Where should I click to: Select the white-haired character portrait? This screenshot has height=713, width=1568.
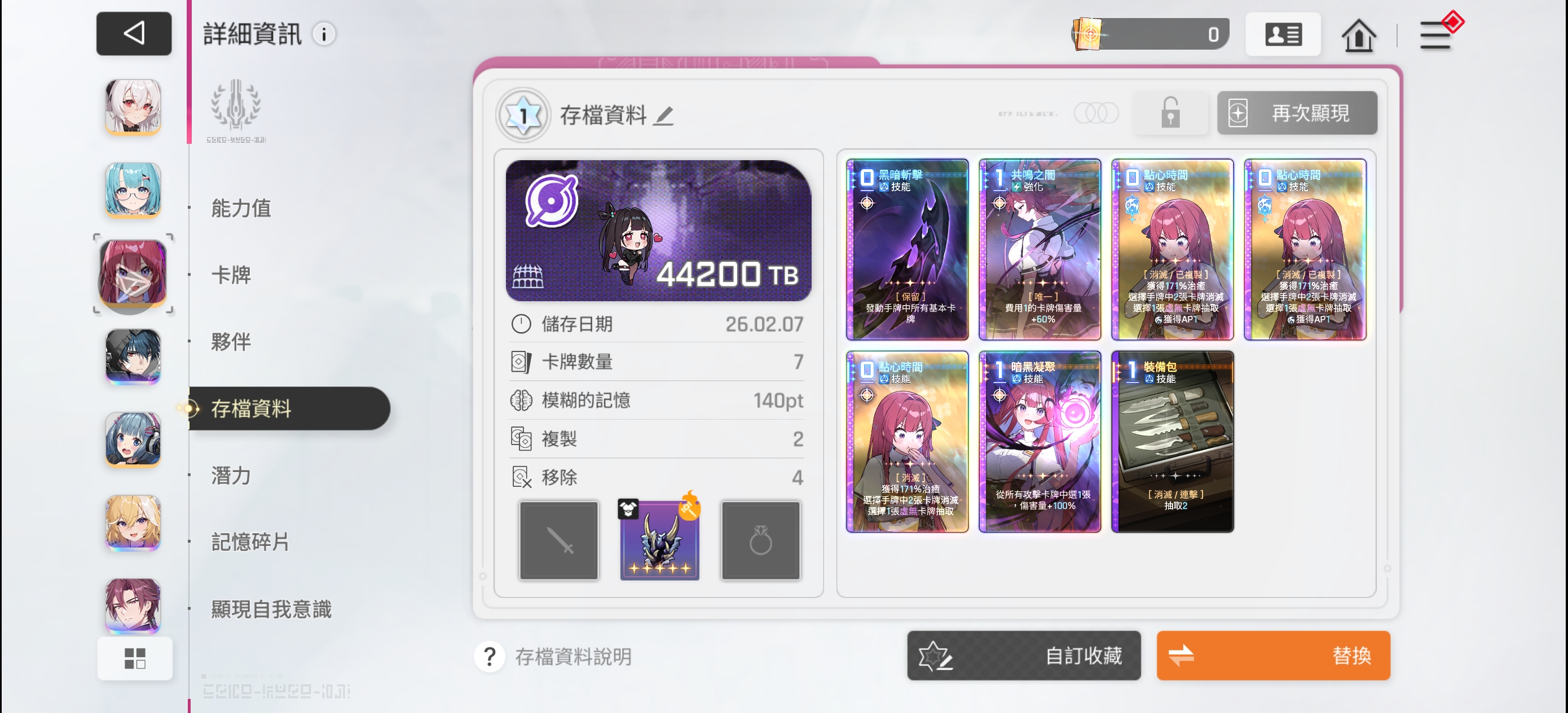pos(133,107)
